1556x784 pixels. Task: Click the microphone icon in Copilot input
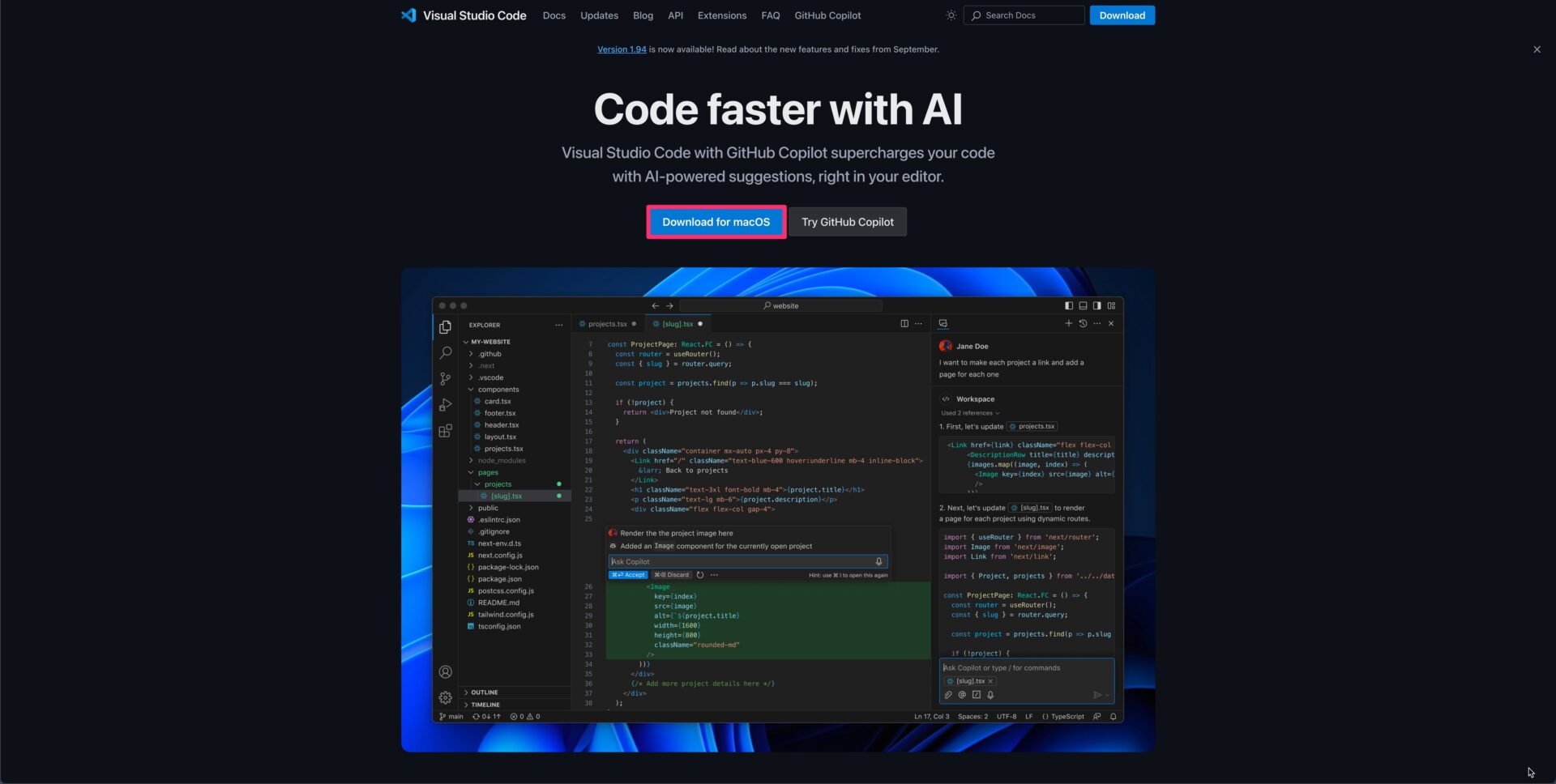point(989,695)
